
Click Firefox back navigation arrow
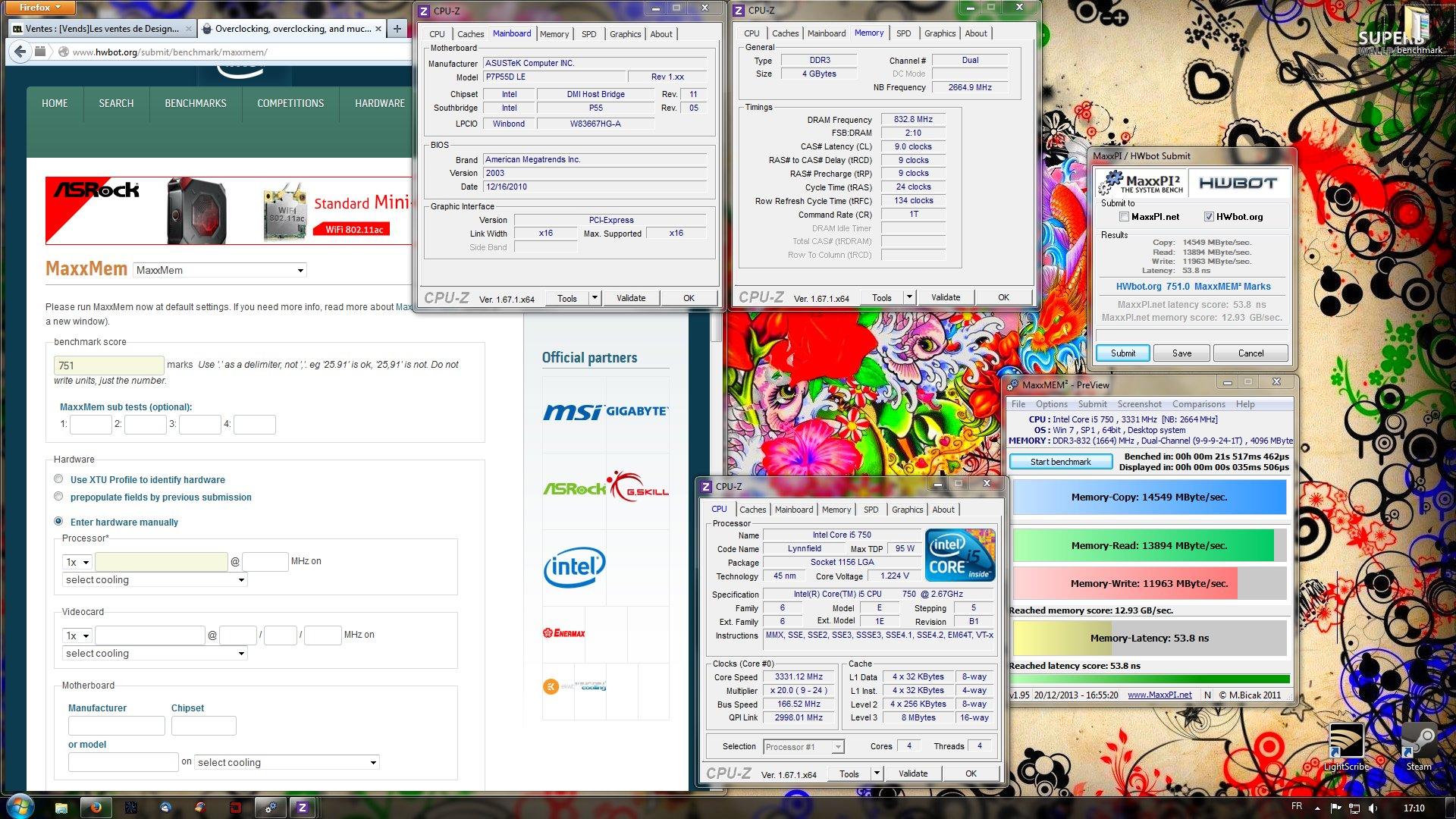[x=20, y=52]
